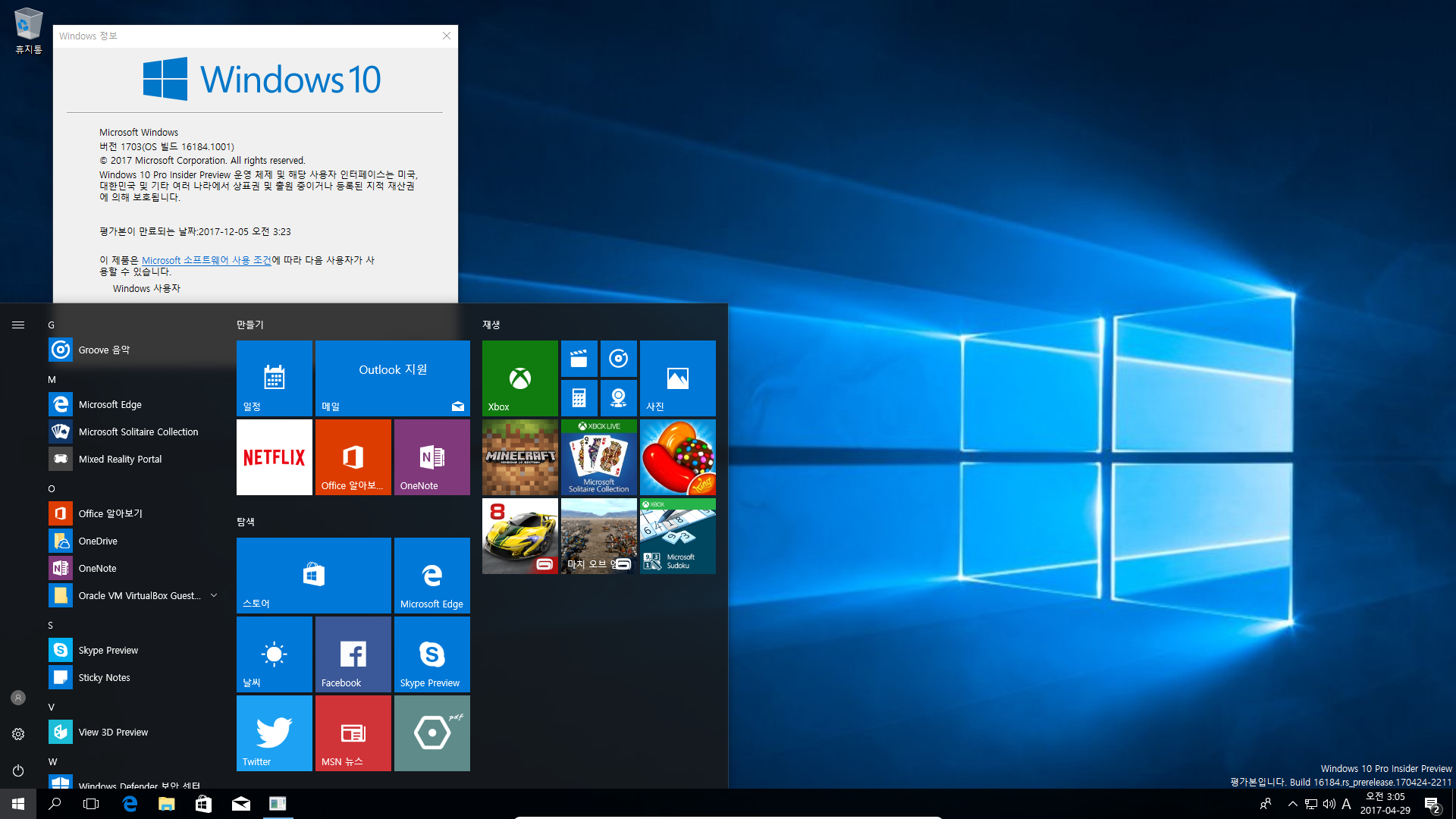Open Xbox app tile in Start menu

tap(519, 377)
